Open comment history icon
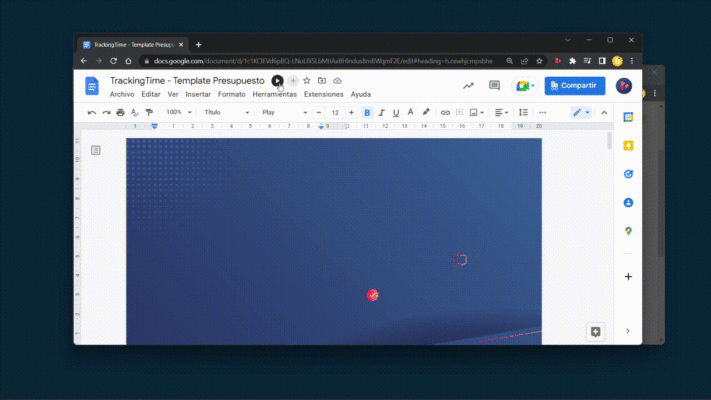Viewport: 711px width, 400px height. [x=494, y=85]
